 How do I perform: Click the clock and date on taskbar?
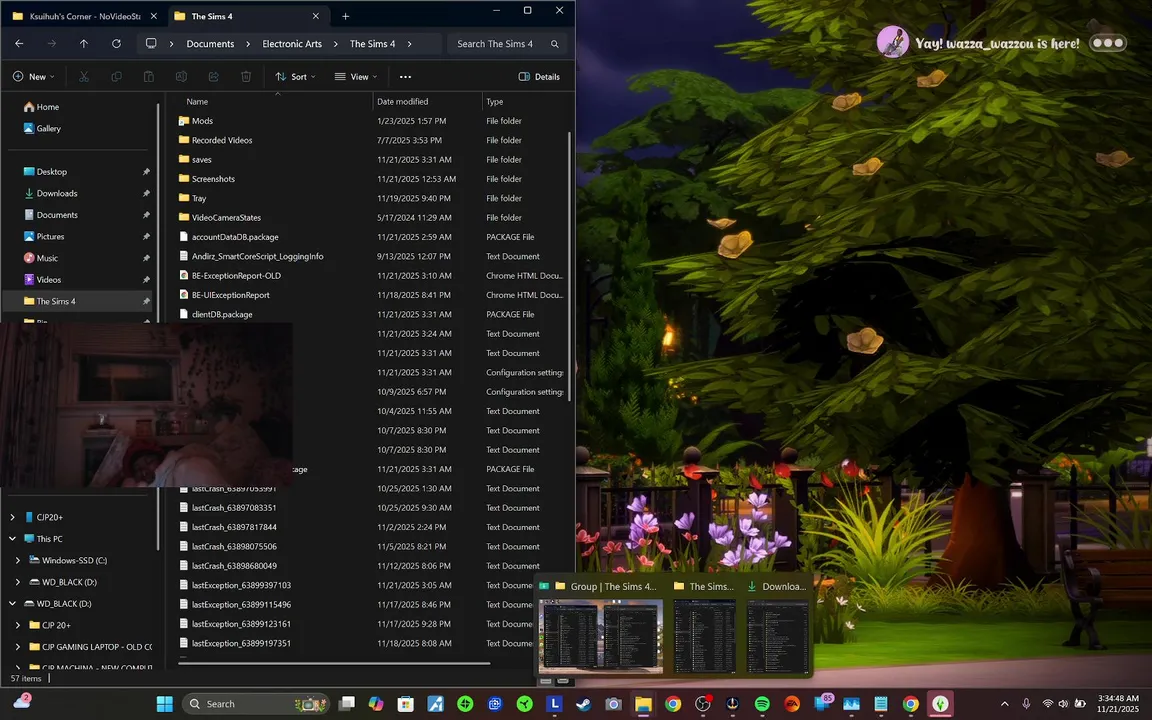click(x=1117, y=704)
